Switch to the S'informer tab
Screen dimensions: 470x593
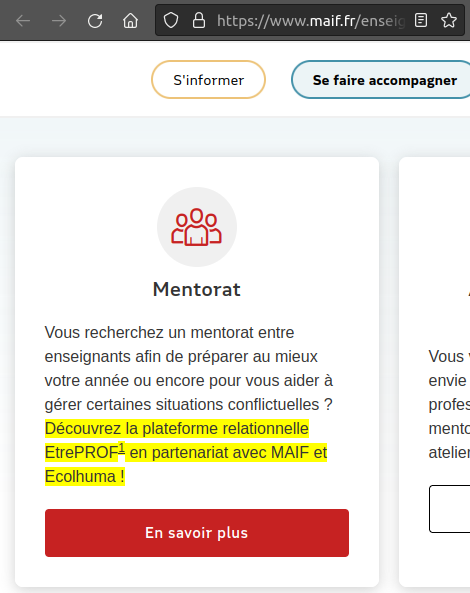(208, 80)
